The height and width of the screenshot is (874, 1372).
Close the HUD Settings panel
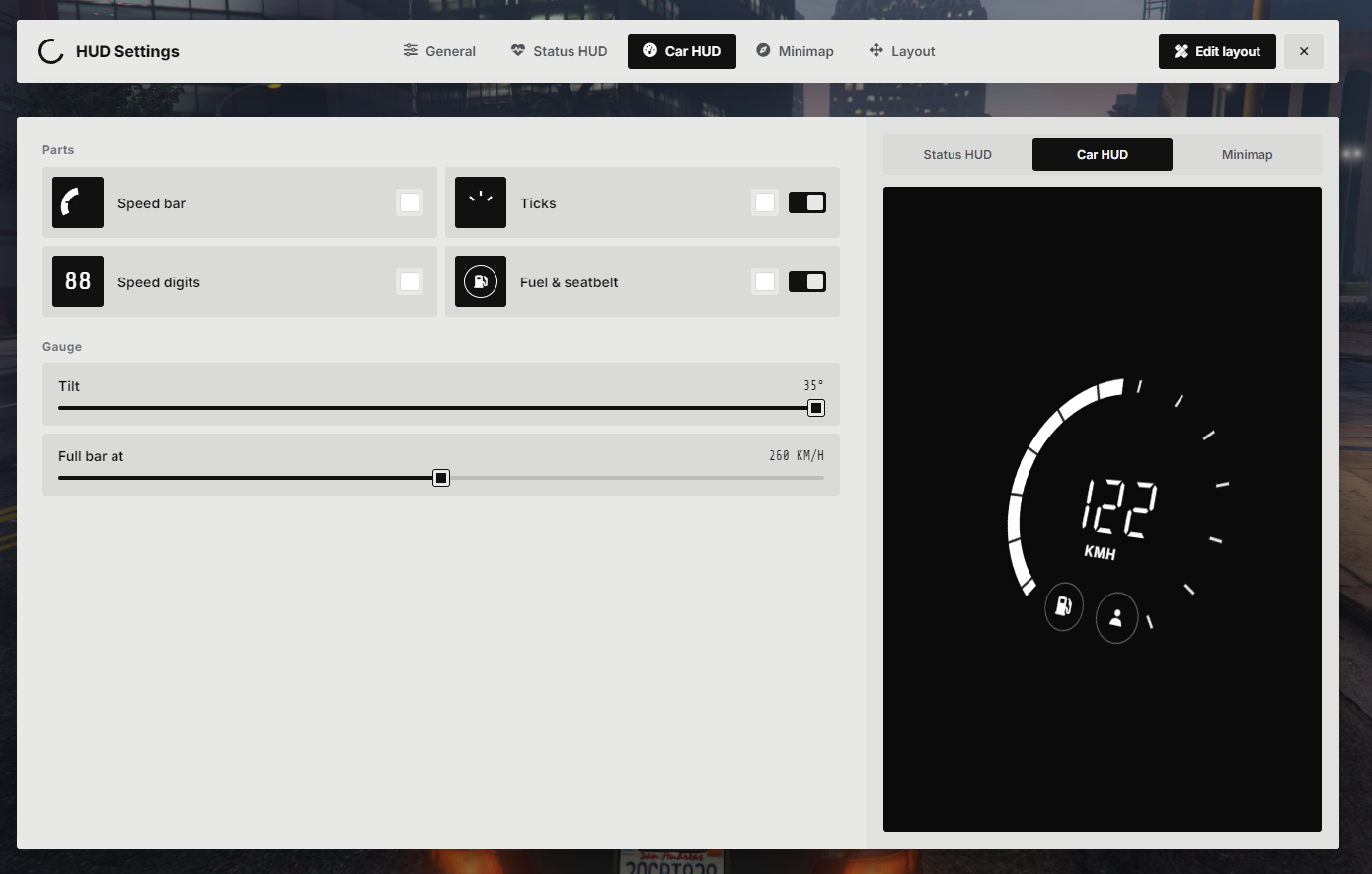point(1304,51)
